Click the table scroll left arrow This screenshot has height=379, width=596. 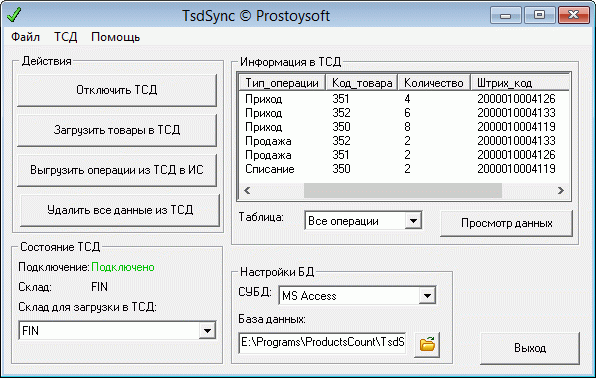247,190
